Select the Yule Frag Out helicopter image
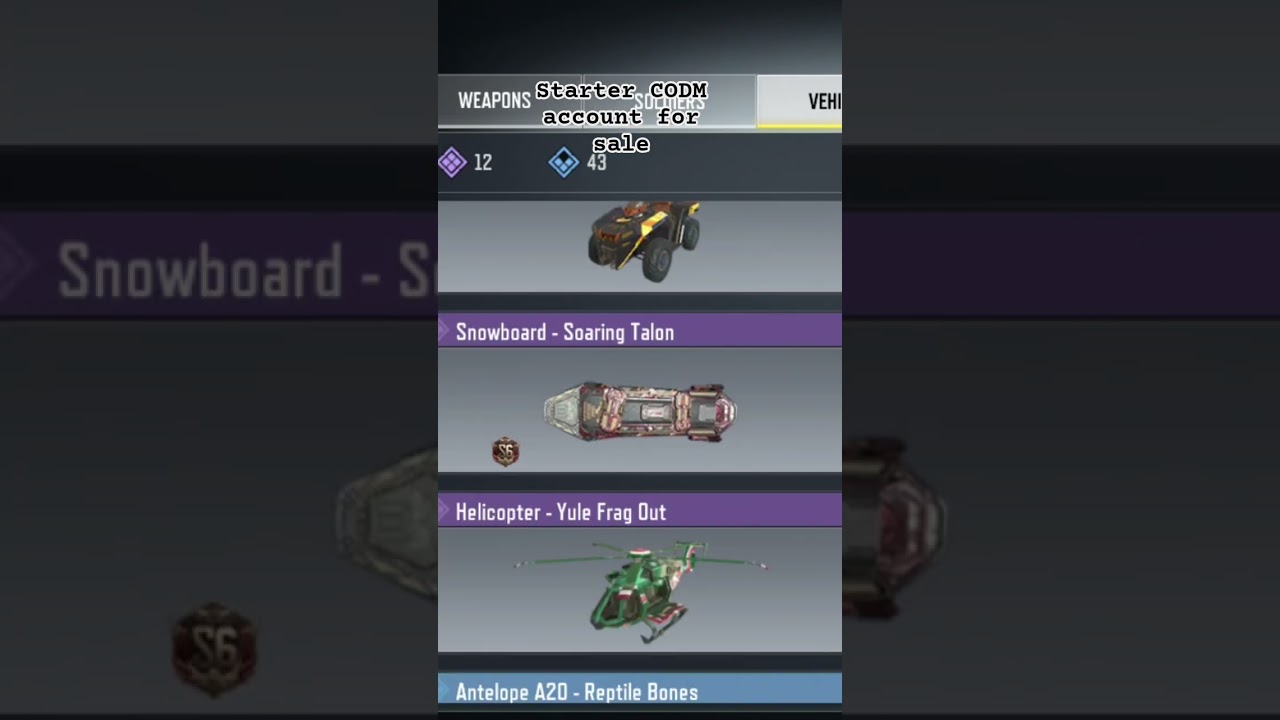This screenshot has height=720, width=1280. [640, 592]
